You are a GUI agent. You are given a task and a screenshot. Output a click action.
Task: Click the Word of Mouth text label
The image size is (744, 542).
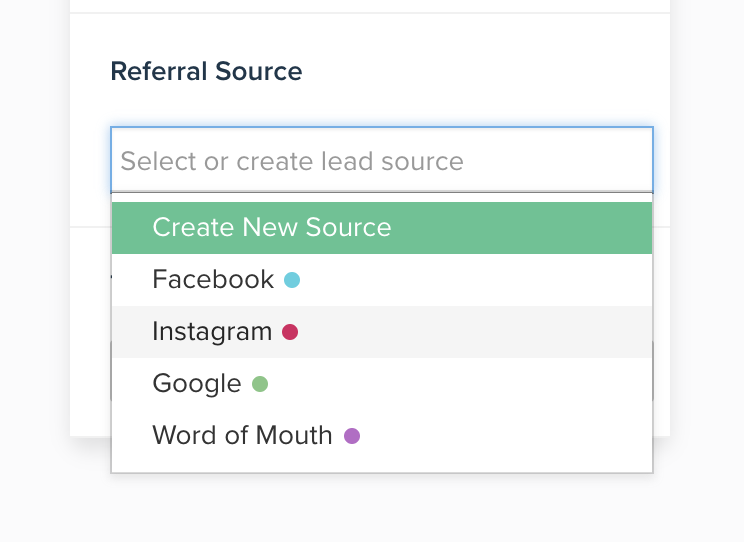tap(242, 436)
